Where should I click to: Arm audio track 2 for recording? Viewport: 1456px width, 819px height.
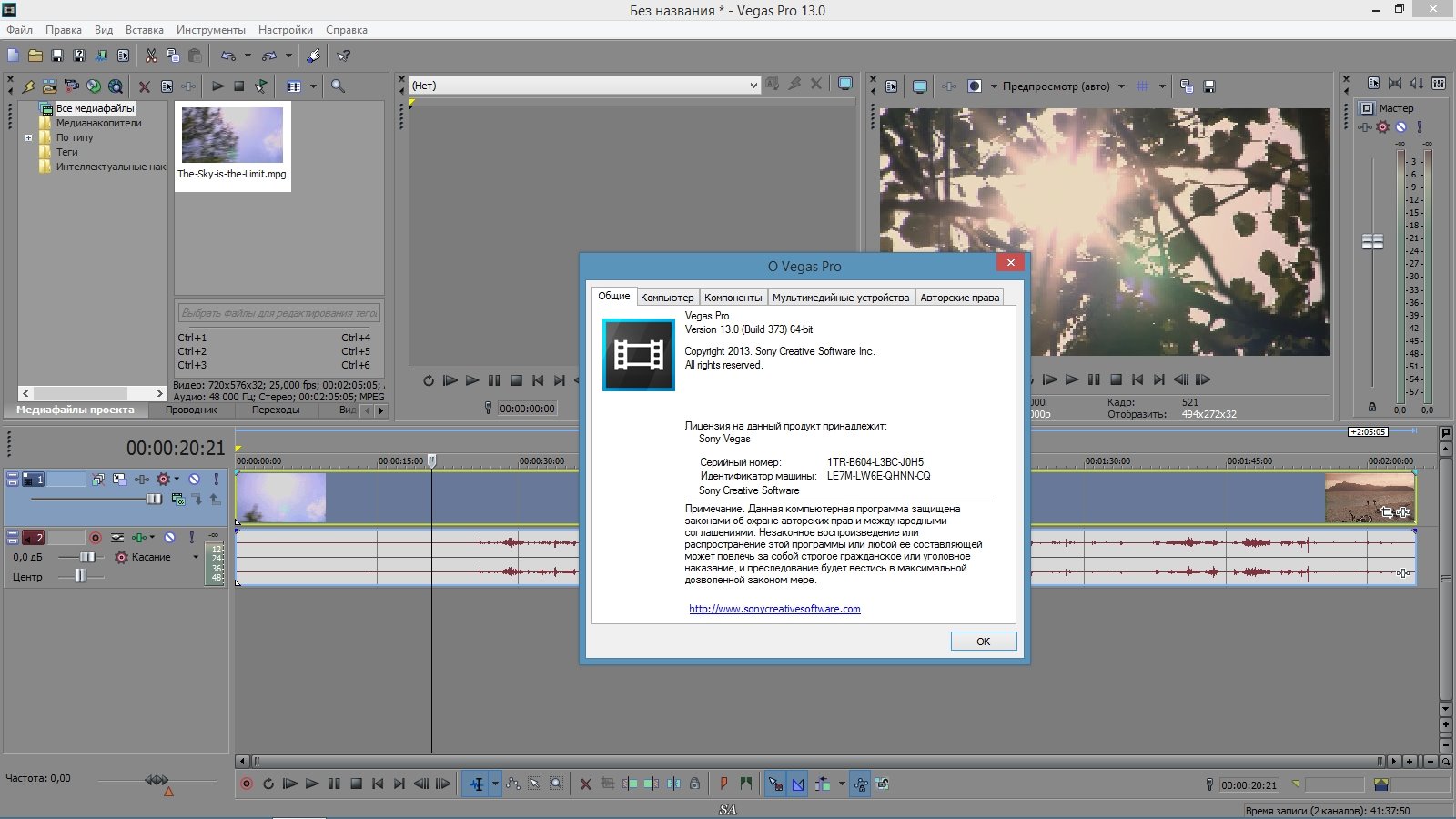point(96,538)
